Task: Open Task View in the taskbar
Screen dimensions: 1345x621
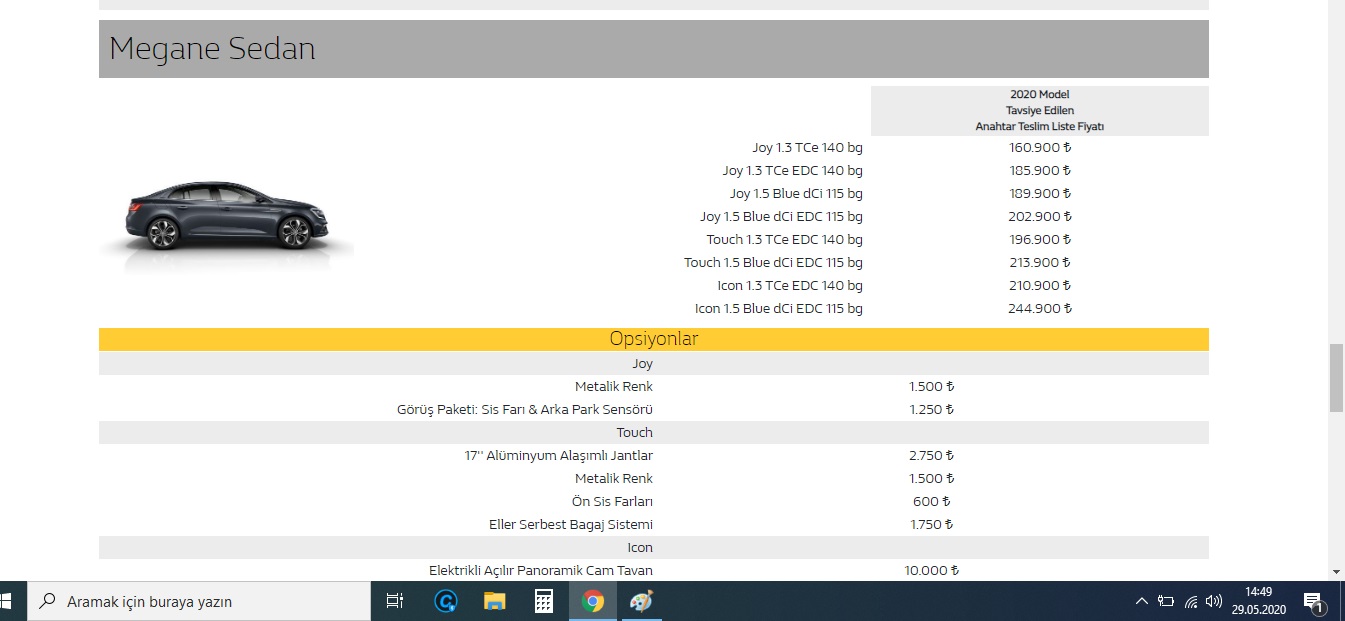Action: pyautogui.click(x=395, y=601)
